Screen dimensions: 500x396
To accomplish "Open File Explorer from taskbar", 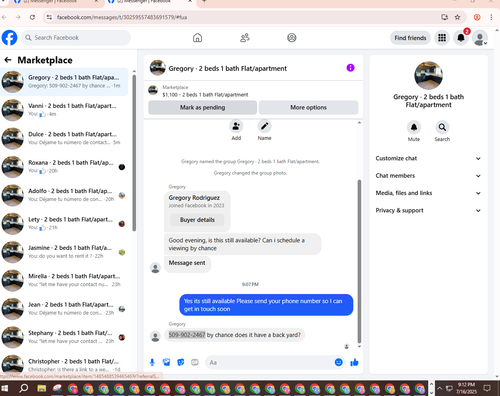I will (x=41, y=388).
